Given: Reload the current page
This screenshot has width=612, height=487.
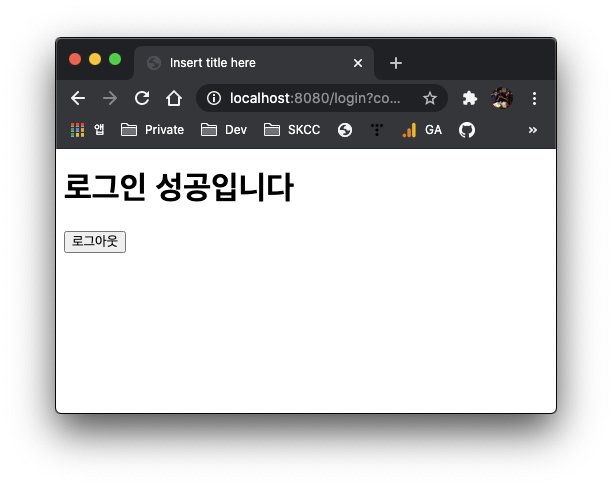Looking at the screenshot, I should [x=142, y=98].
